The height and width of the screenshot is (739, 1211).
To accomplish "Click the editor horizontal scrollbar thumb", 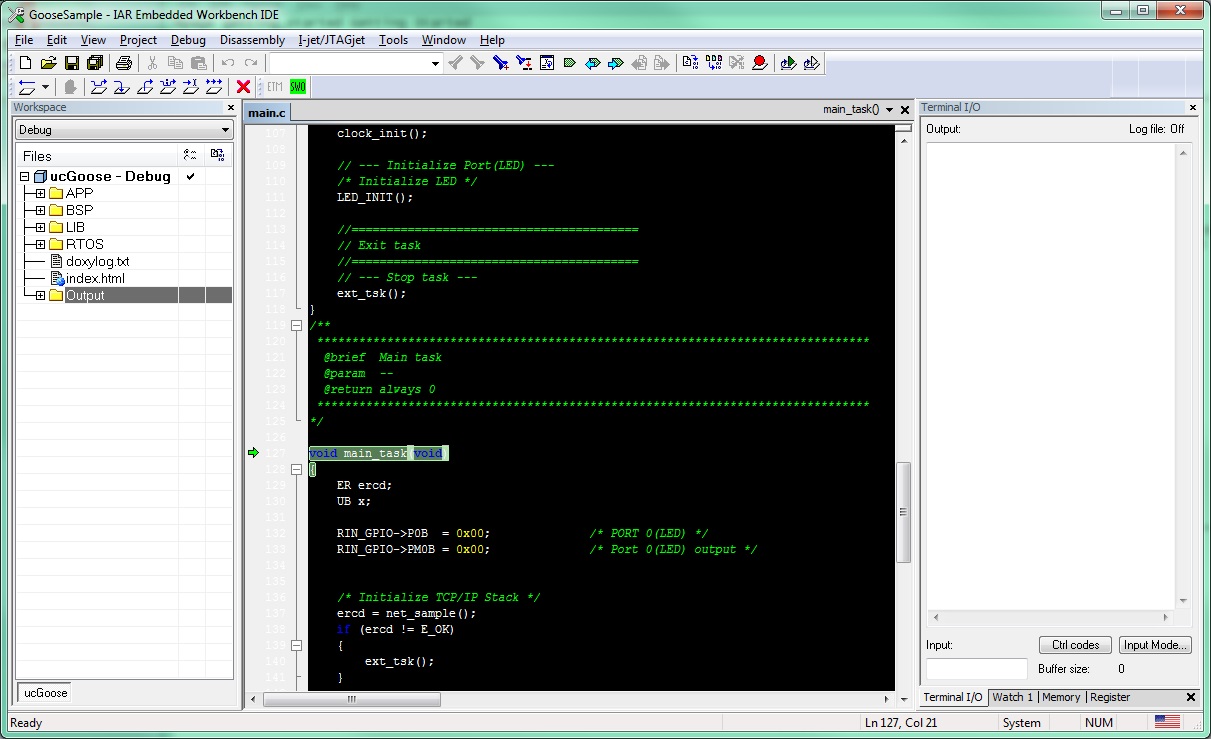I will (352, 699).
